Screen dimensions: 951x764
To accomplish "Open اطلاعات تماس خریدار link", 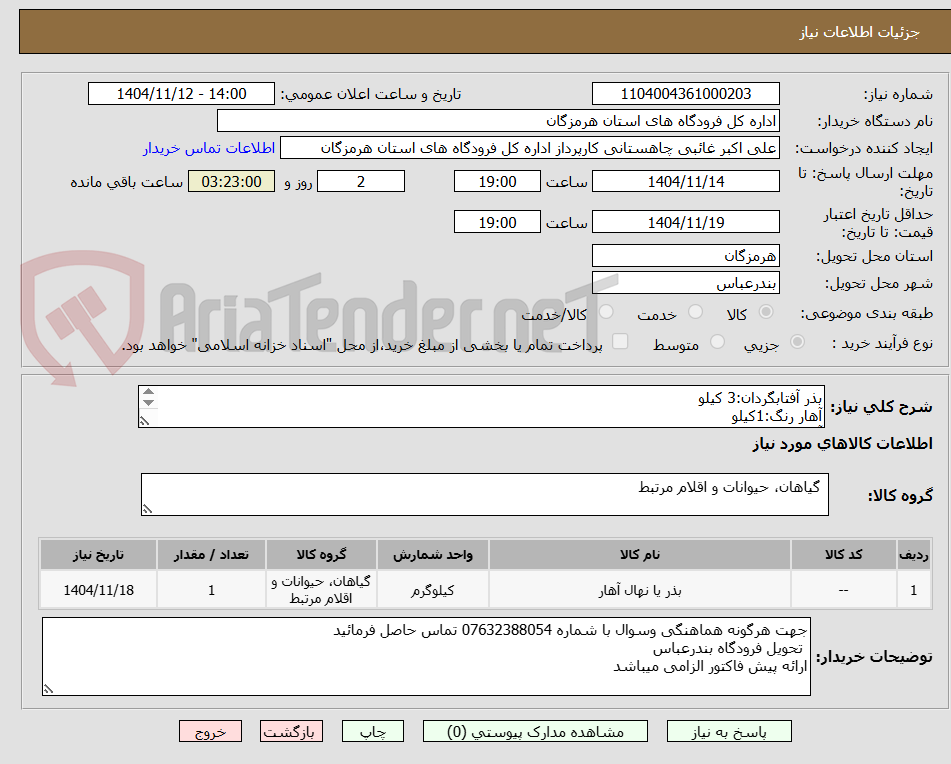I will pyautogui.click(x=209, y=149).
